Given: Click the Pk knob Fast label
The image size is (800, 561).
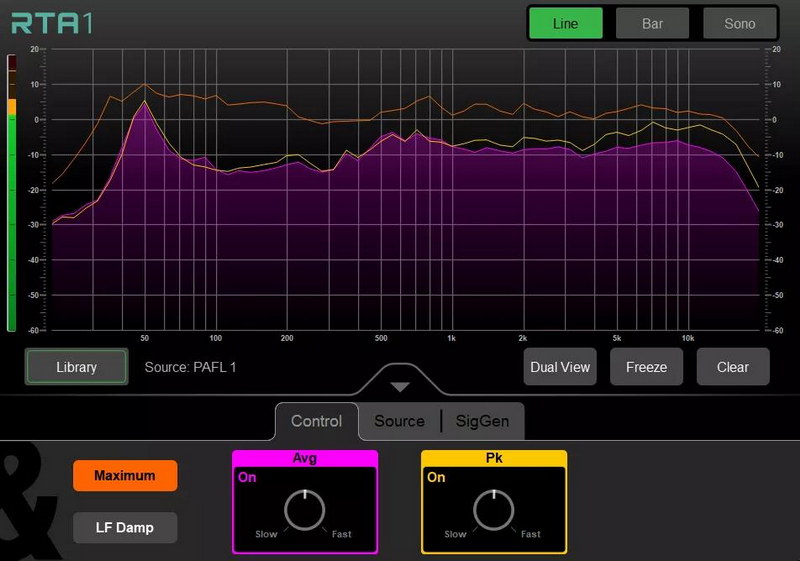Looking at the screenshot, I should 531,534.
